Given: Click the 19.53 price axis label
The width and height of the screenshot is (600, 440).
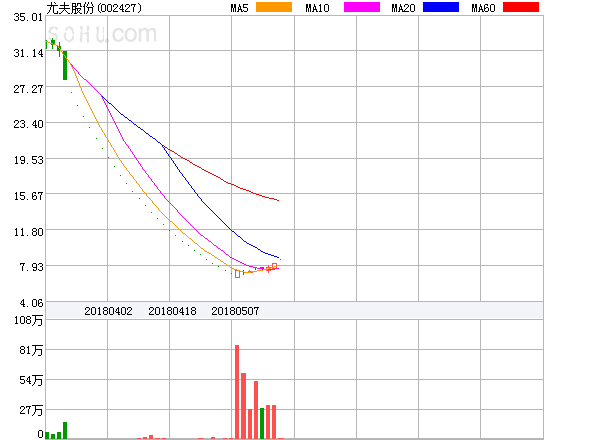Looking at the screenshot, I should pyautogui.click(x=28, y=160).
